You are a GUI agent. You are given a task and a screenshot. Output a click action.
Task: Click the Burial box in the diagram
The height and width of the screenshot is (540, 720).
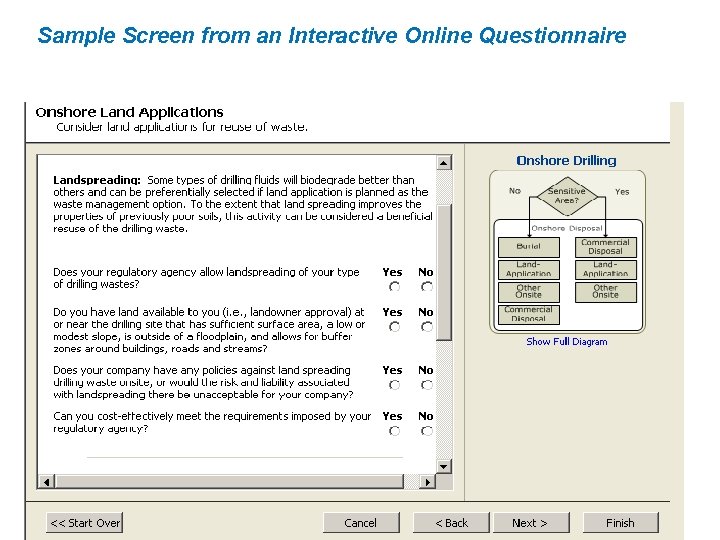tap(529, 247)
